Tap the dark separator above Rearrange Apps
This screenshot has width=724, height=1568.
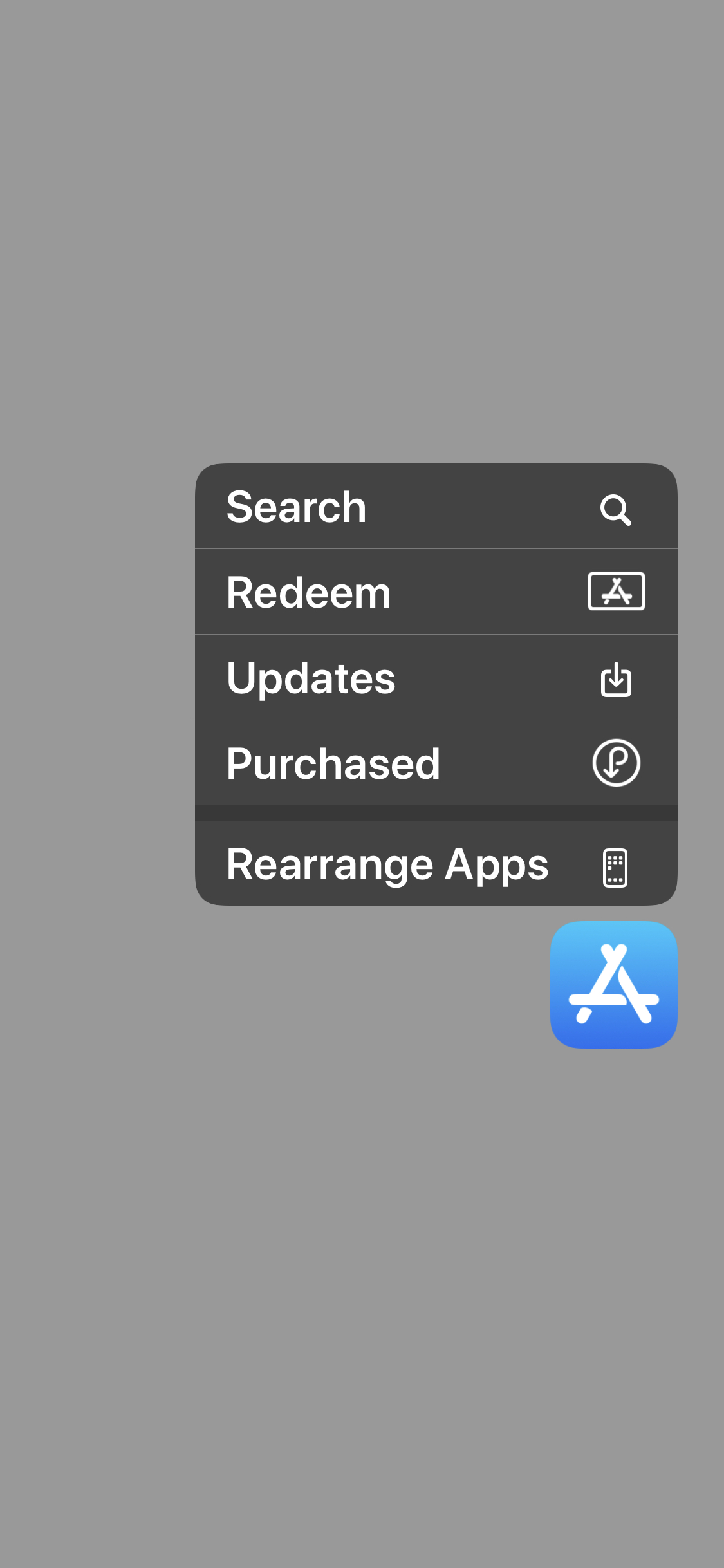(x=436, y=813)
